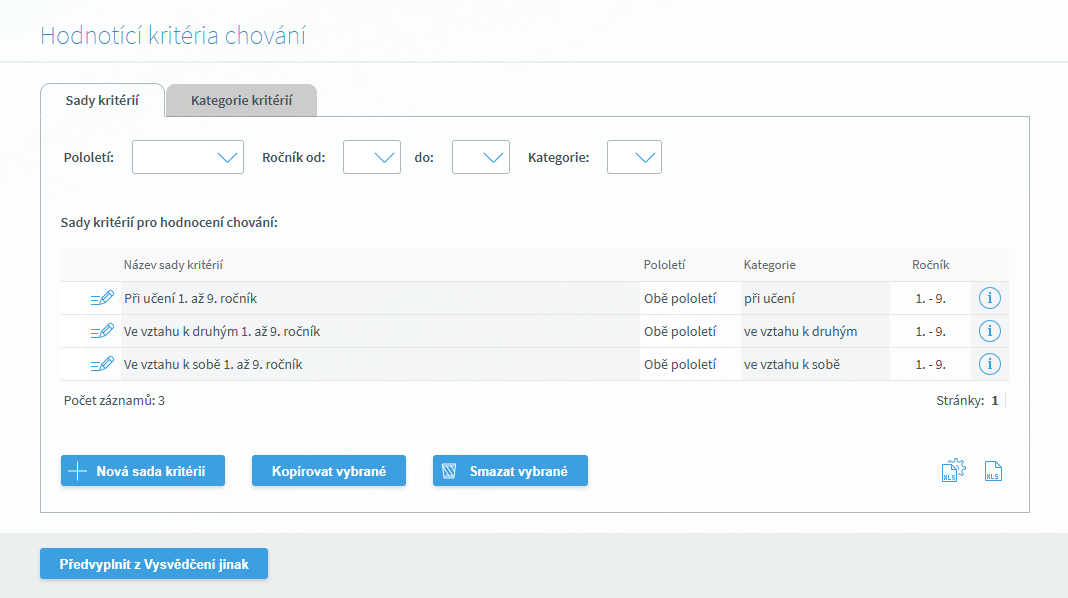
Task: Open the "do" grade range dropdown
Action: click(481, 157)
